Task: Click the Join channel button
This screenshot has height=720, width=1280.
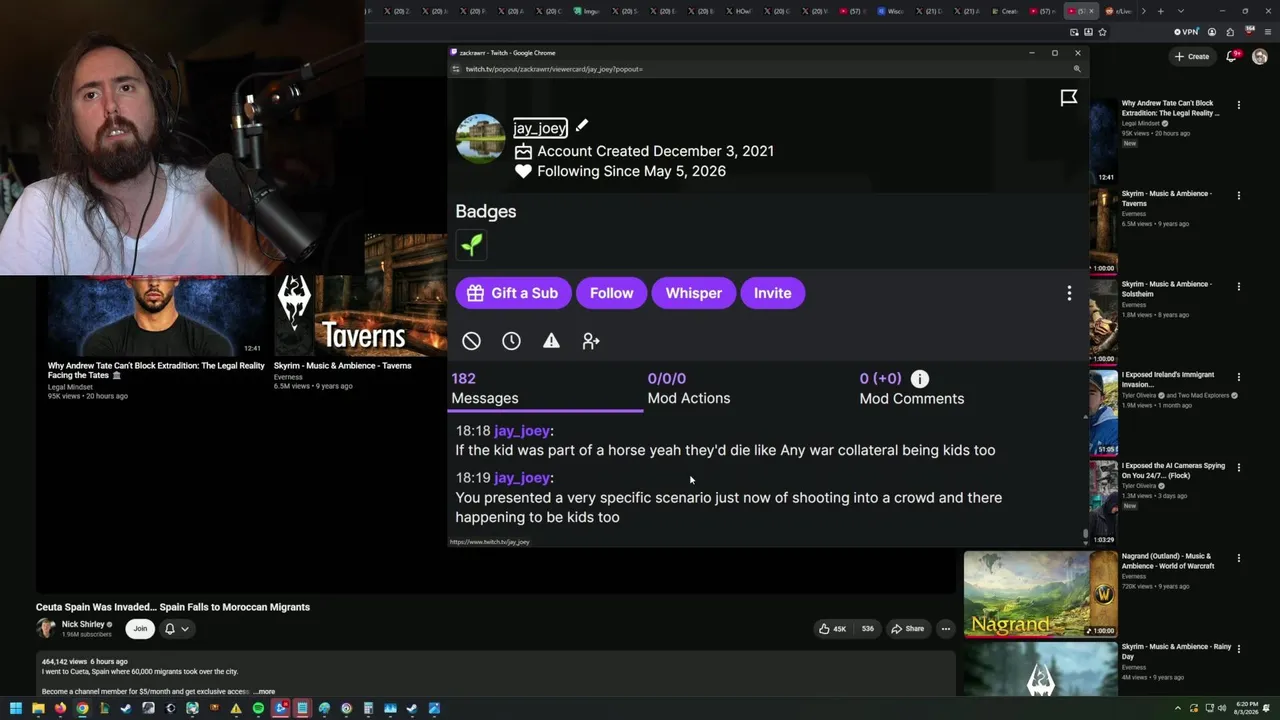Action: point(140,629)
